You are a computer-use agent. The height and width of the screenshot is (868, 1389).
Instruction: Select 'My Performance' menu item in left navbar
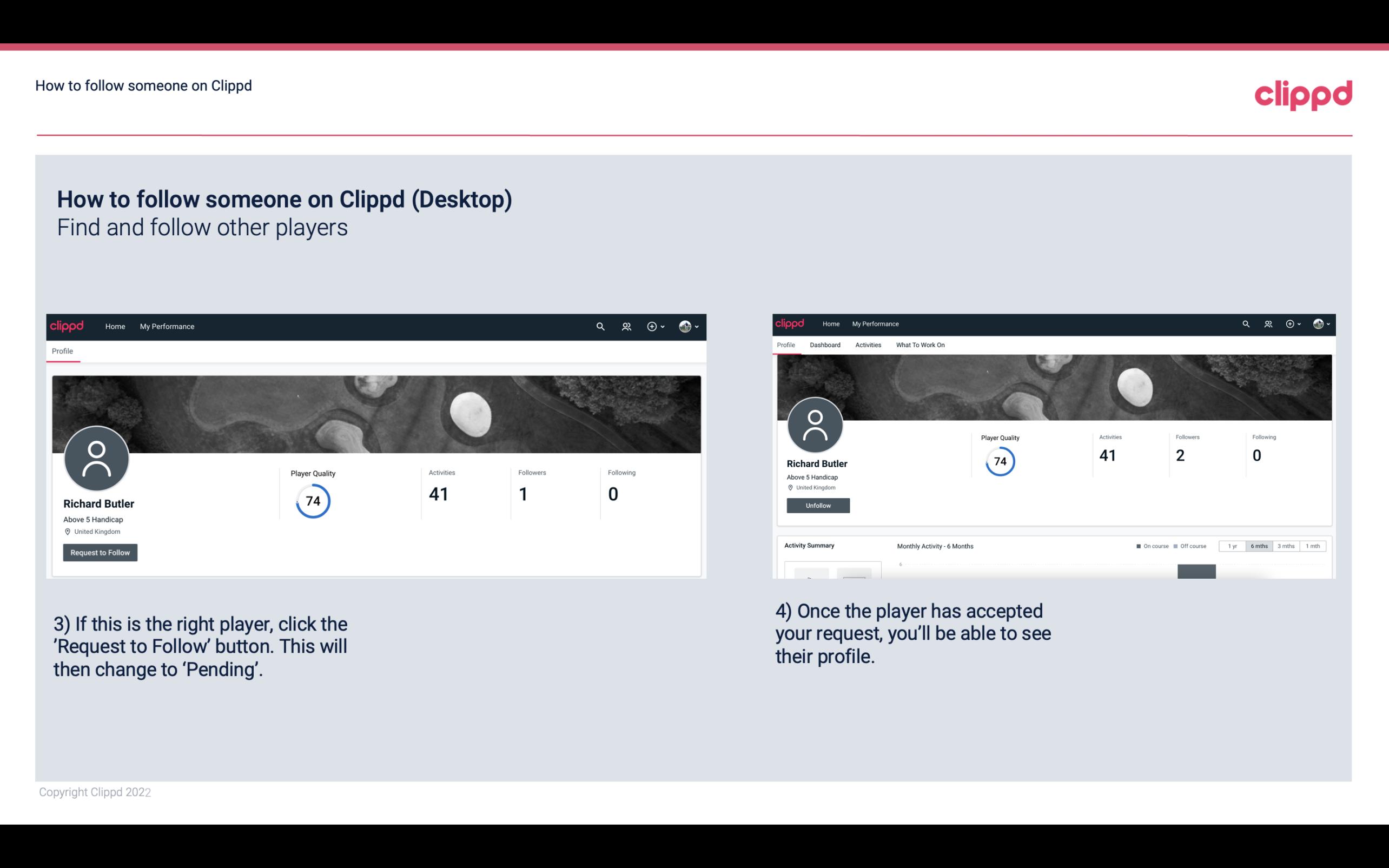[167, 326]
